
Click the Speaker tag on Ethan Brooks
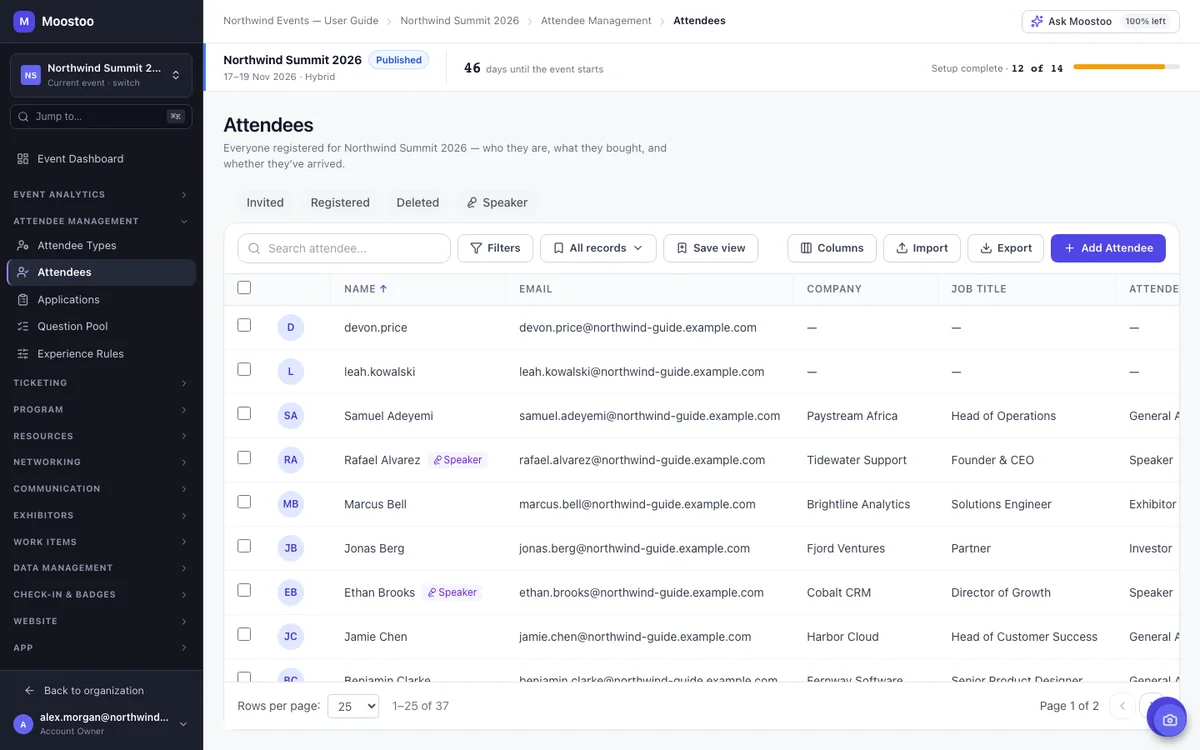pos(452,592)
